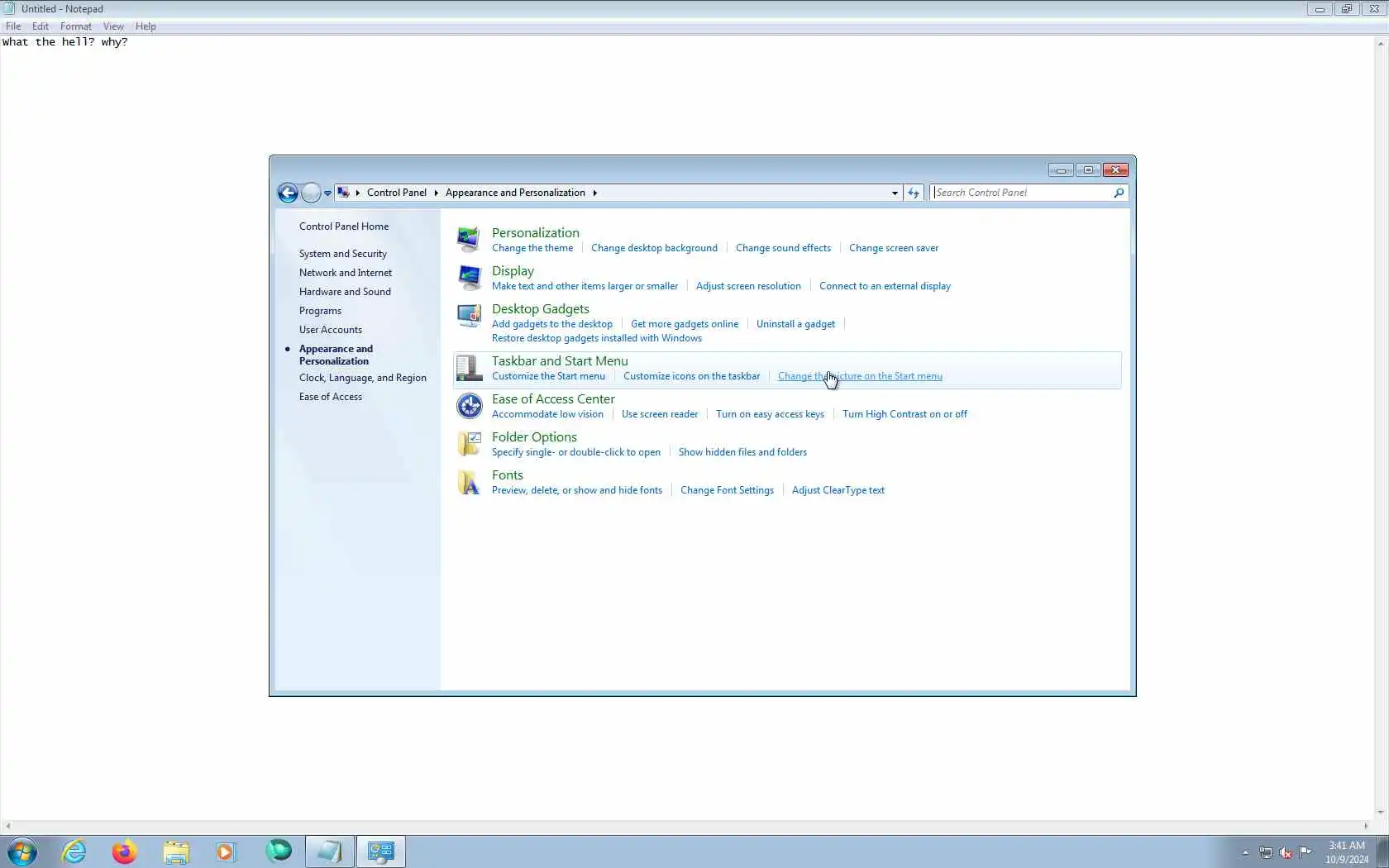Click the Notepad title bar icon
1389x868 pixels.
point(9,9)
